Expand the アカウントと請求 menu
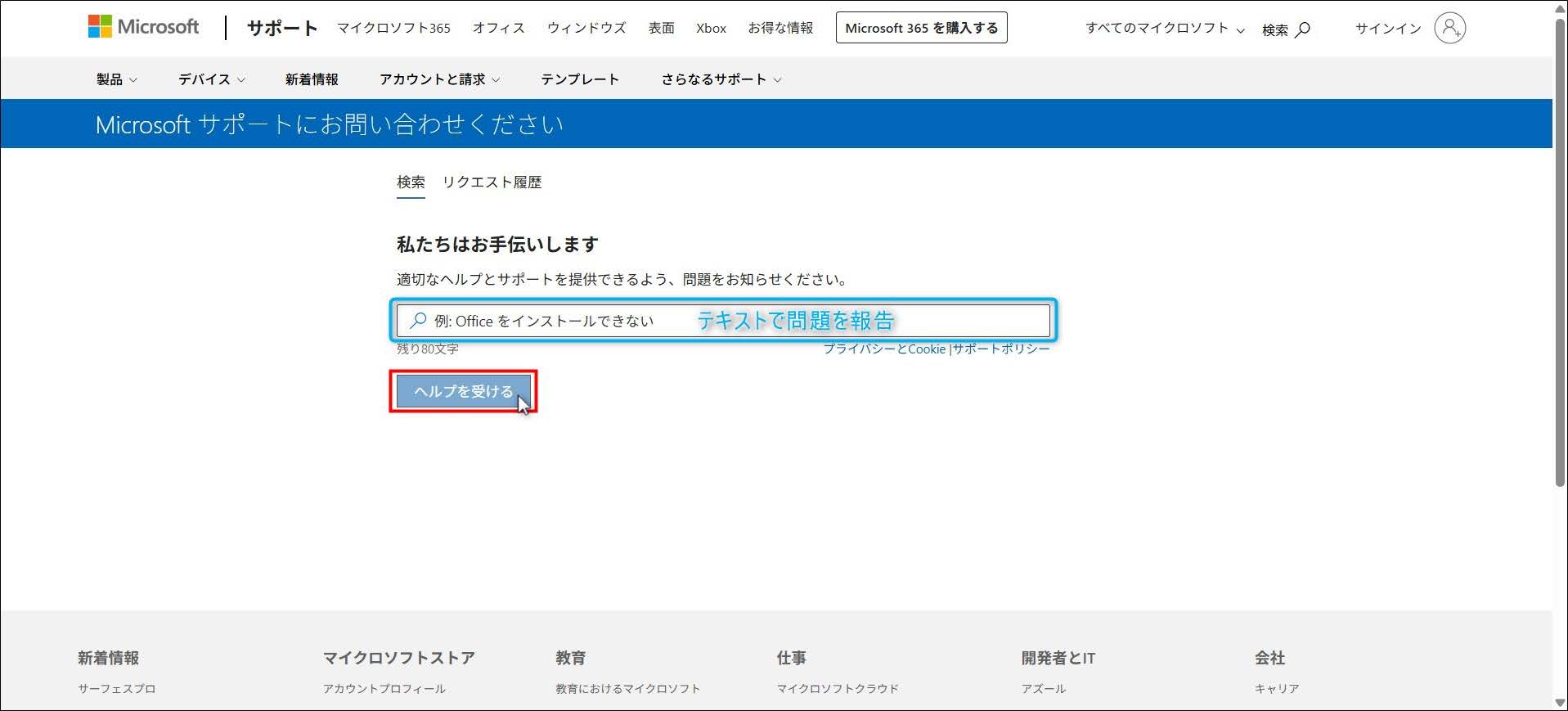 tap(439, 79)
